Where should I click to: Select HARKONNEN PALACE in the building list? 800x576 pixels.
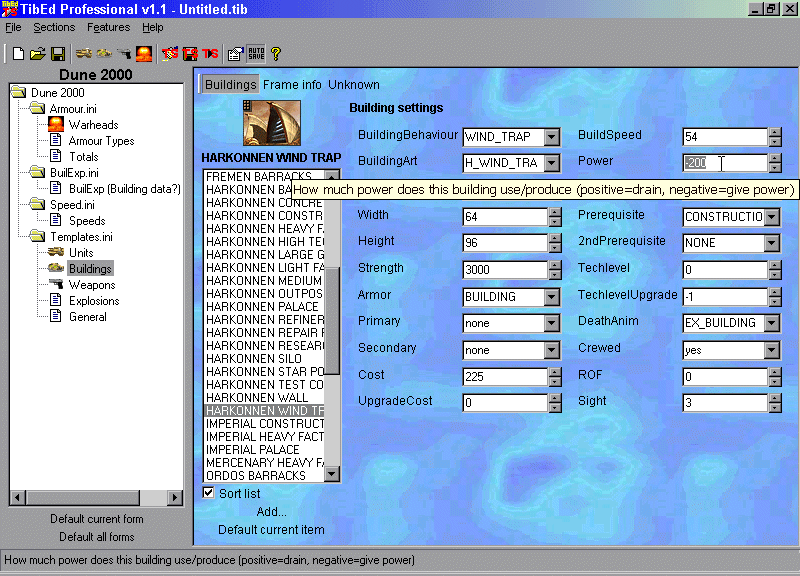point(264,307)
